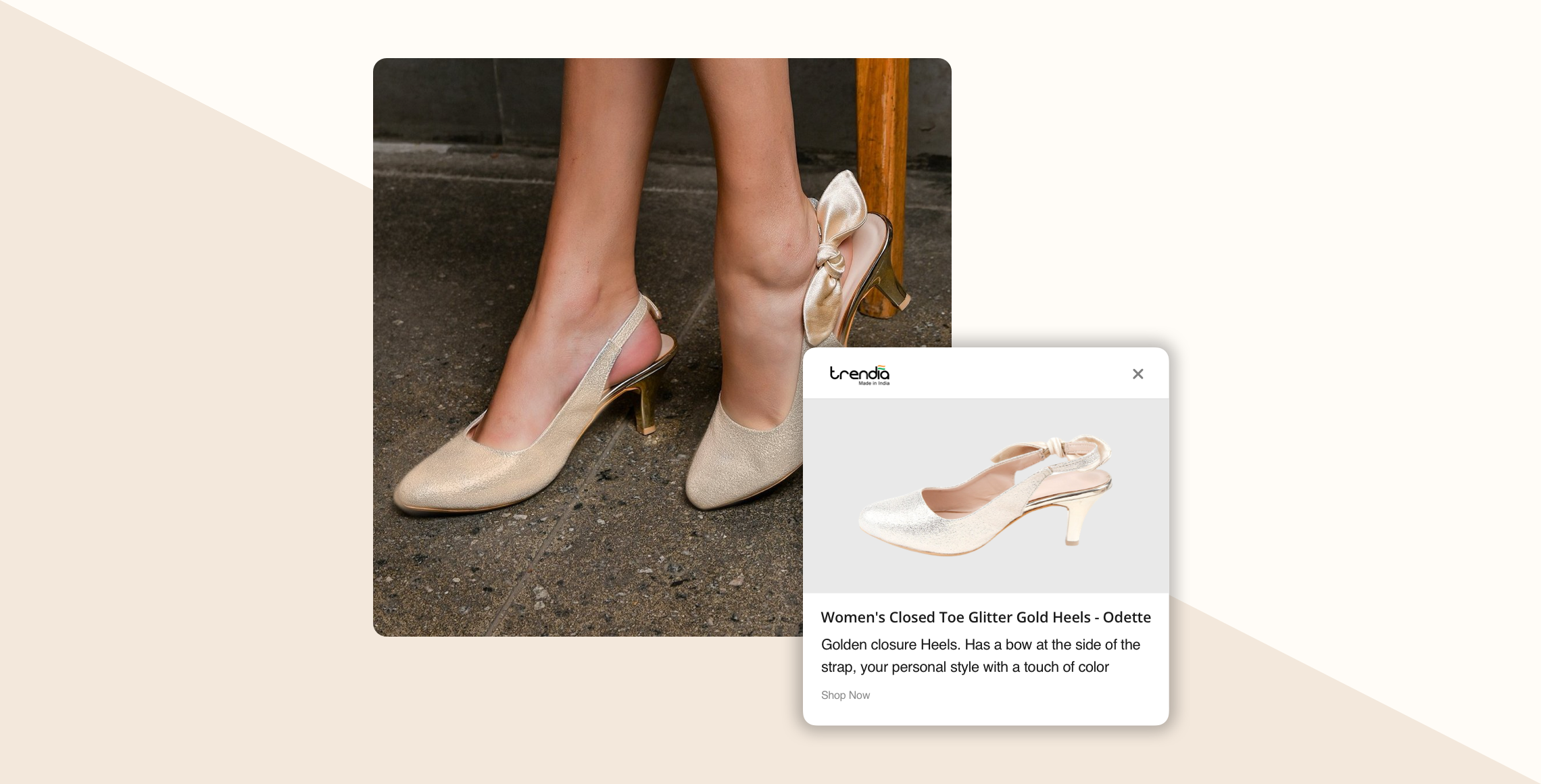Viewport: 1541px width, 784px height.
Task: Close the Trendia product popup
Action: 1138,374
